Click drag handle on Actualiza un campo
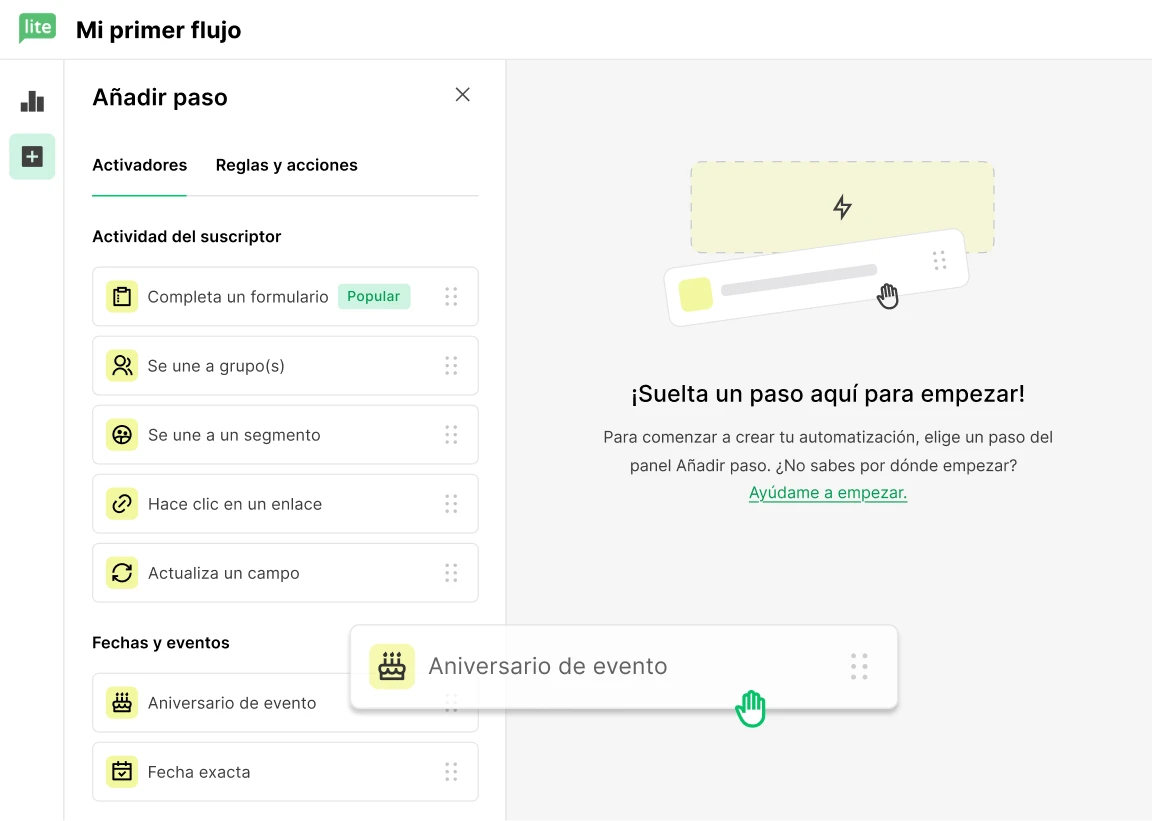The image size is (1152, 821). pyautogui.click(x=451, y=573)
